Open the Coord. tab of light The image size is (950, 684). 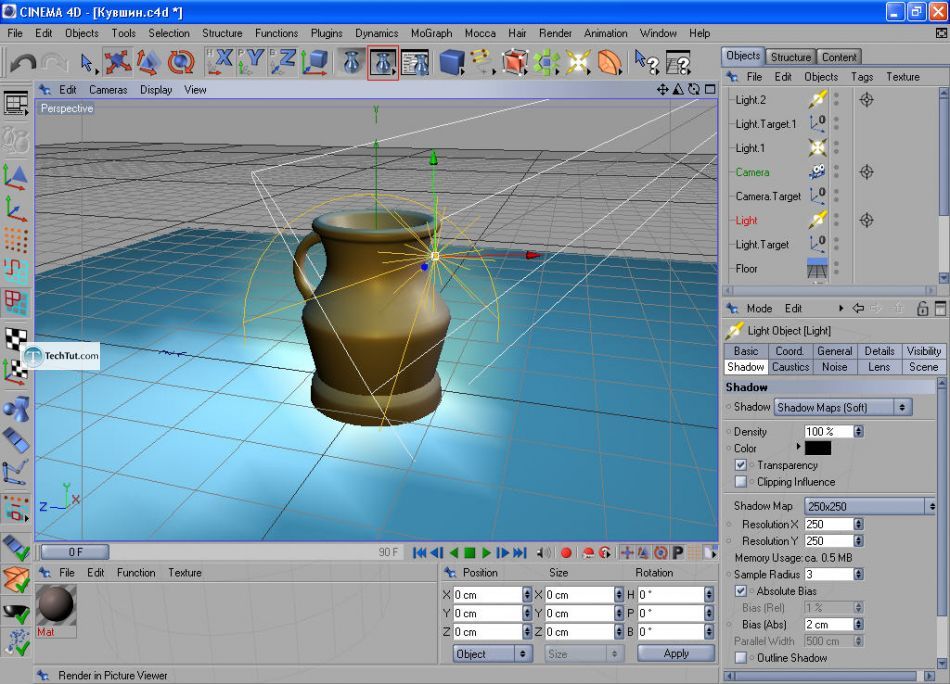coord(789,351)
